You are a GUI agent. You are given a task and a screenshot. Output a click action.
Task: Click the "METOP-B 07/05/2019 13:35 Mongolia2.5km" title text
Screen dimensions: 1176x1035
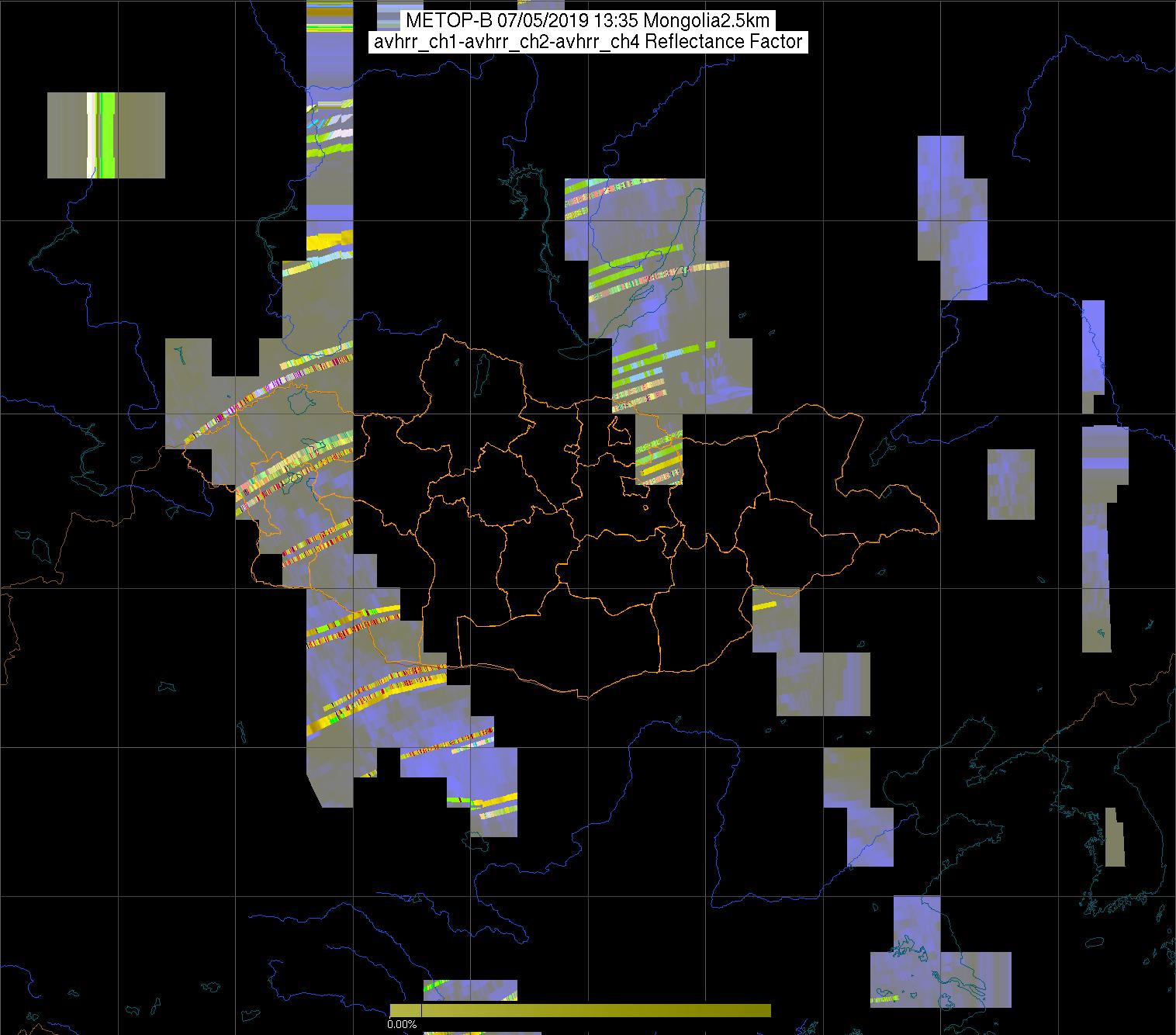(587, 21)
